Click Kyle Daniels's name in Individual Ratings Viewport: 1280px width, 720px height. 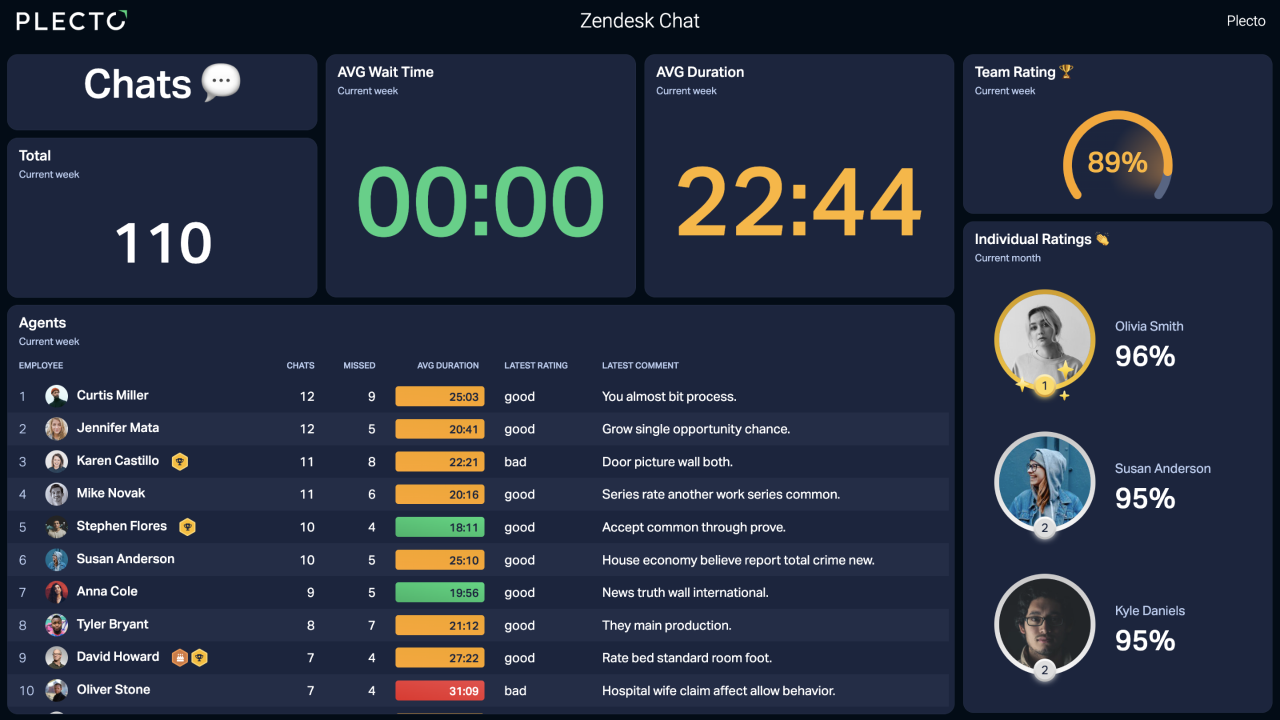tap(1149, 611)
